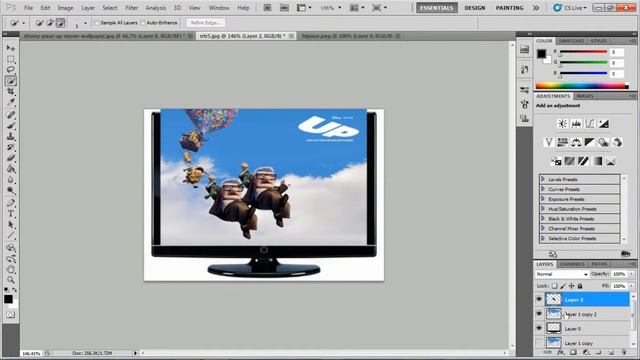This screenshot has width=640, height=360.
Task: Select the Eyedropper tool
Action: [x=11, y=102]
